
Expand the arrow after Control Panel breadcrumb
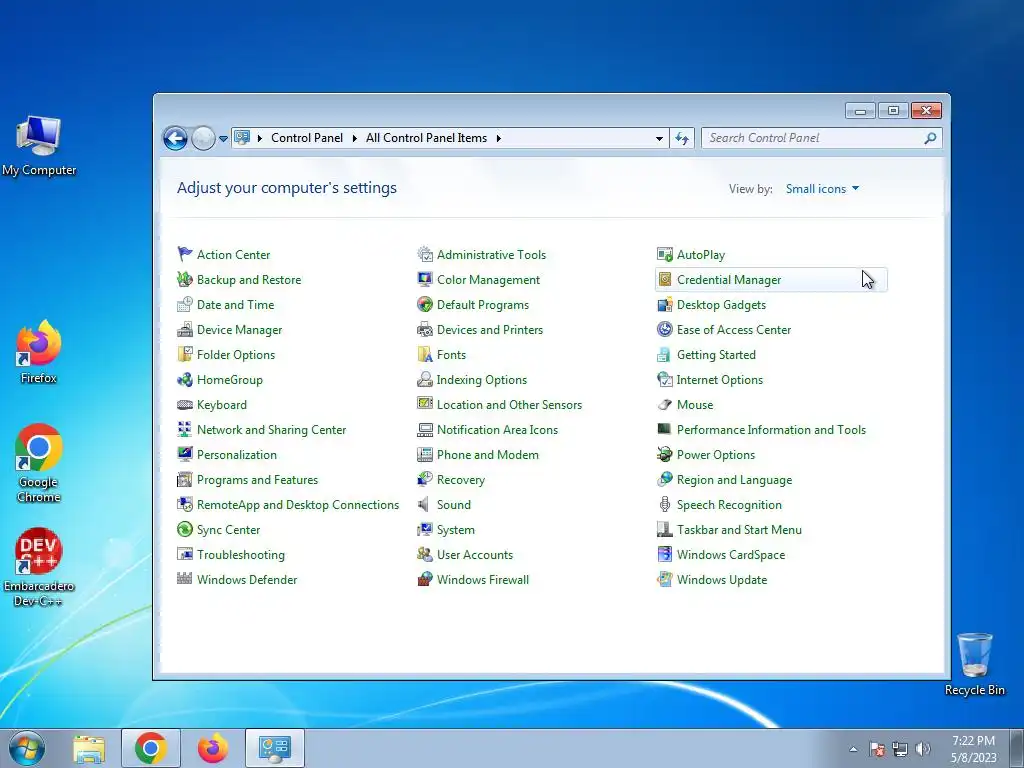pyautogui.click(x=355, y=138)
